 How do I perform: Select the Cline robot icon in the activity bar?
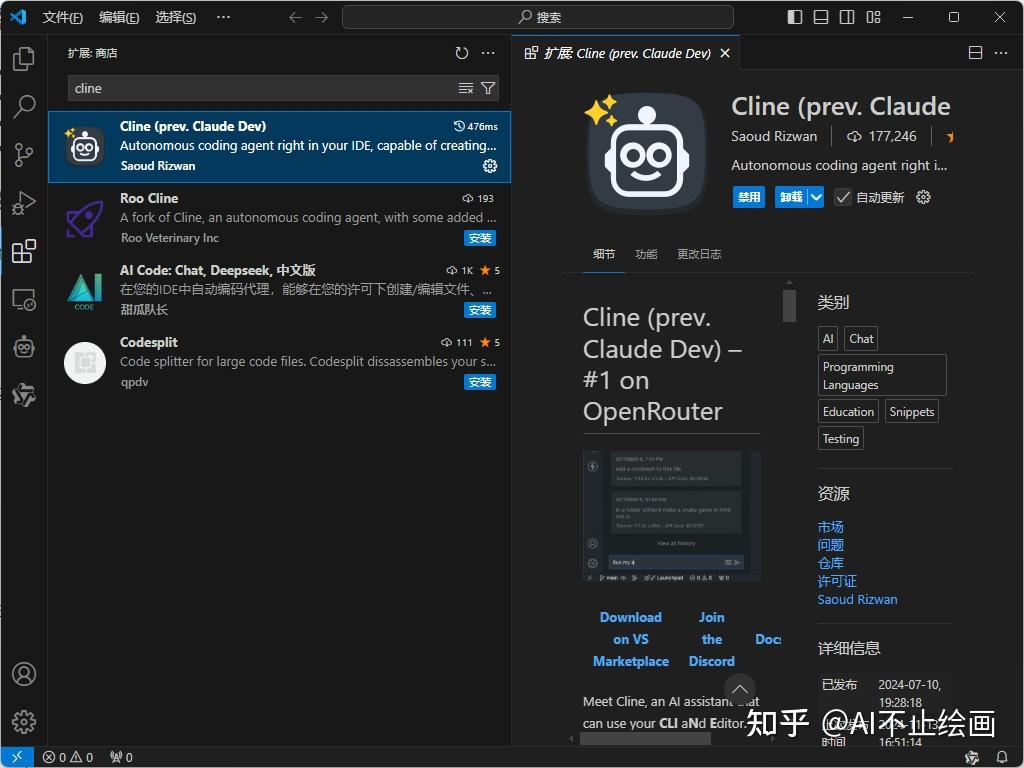24,346
